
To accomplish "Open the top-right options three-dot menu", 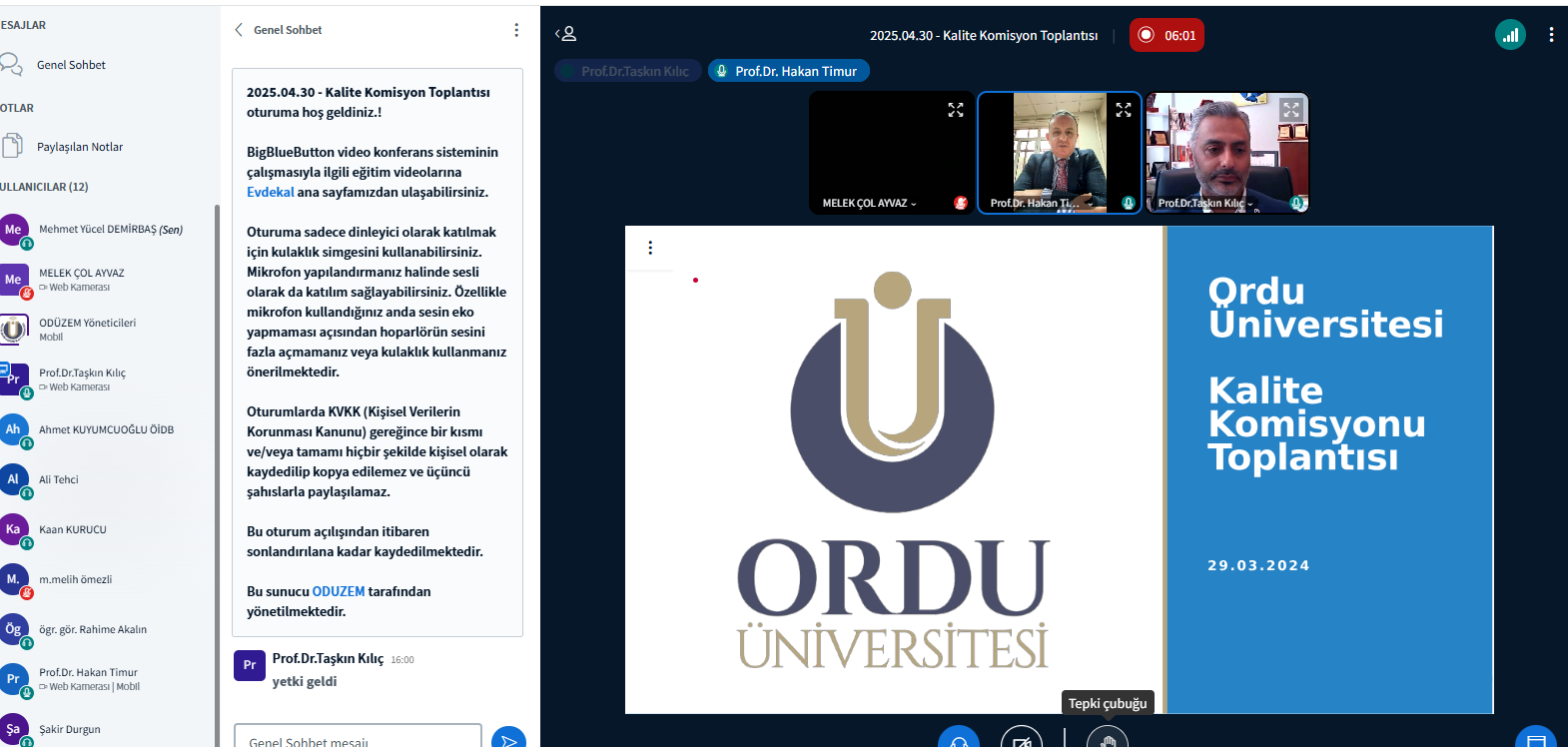I will [x=1551, y=35].
